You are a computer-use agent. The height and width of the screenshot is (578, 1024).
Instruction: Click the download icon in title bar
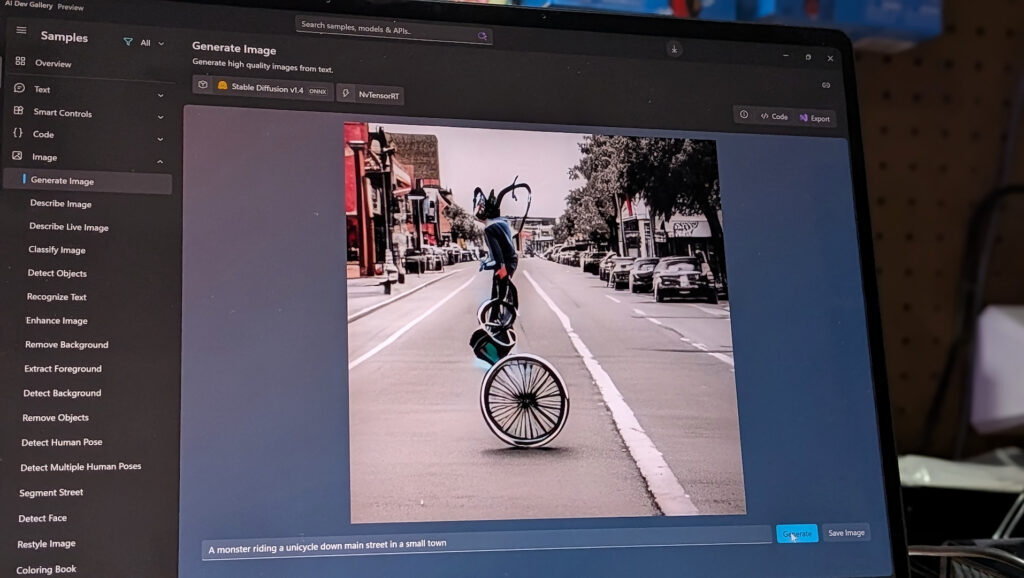[675, 49]
